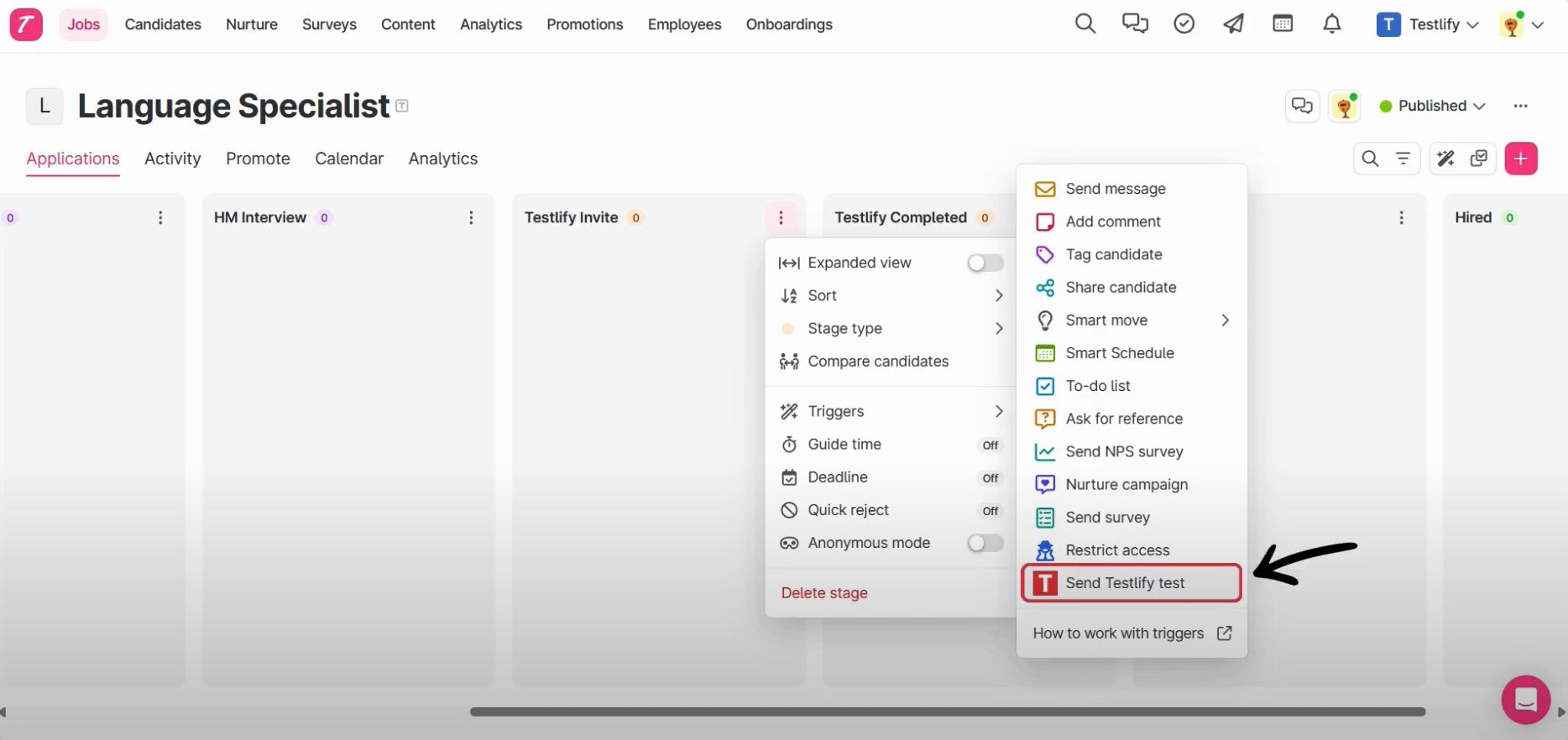Screen dimensions: 1568x740
Task: Select Tag candidate trigger
Action: coord(1132,254)
